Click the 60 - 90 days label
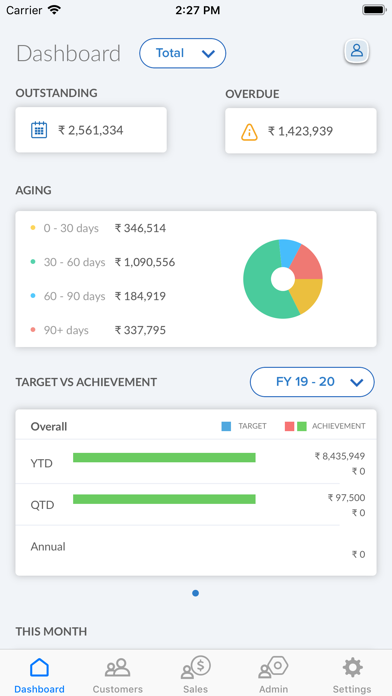The height and width of the screenshot is (696, 392). pos(74,296)
